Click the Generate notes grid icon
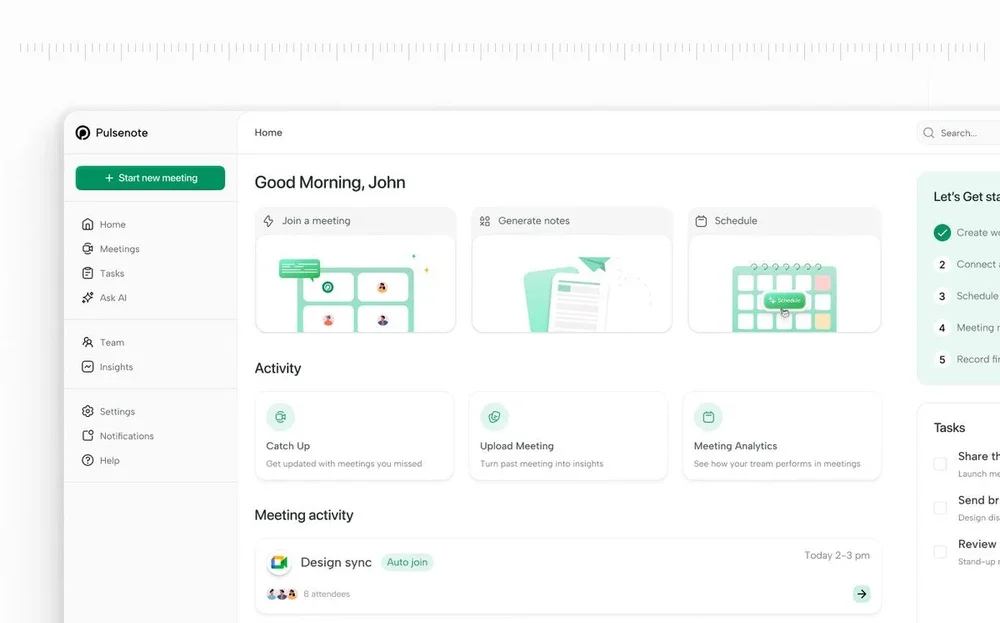This screenshot has width=1000, height=623. pyautogui.click(x=485, y=221)
